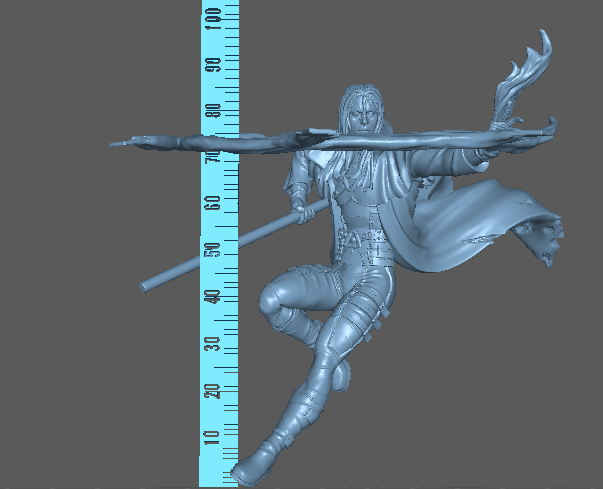
Task: Select the 10 mark on the ruler
Action: (x=213, y=436)
